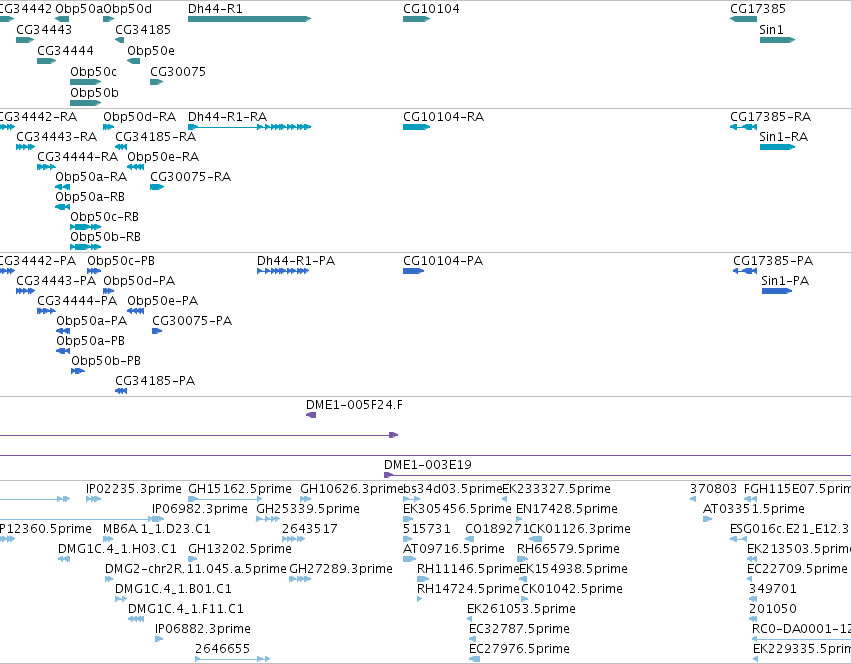Click the Obp50b-RB transcript label

click(105, 237)
